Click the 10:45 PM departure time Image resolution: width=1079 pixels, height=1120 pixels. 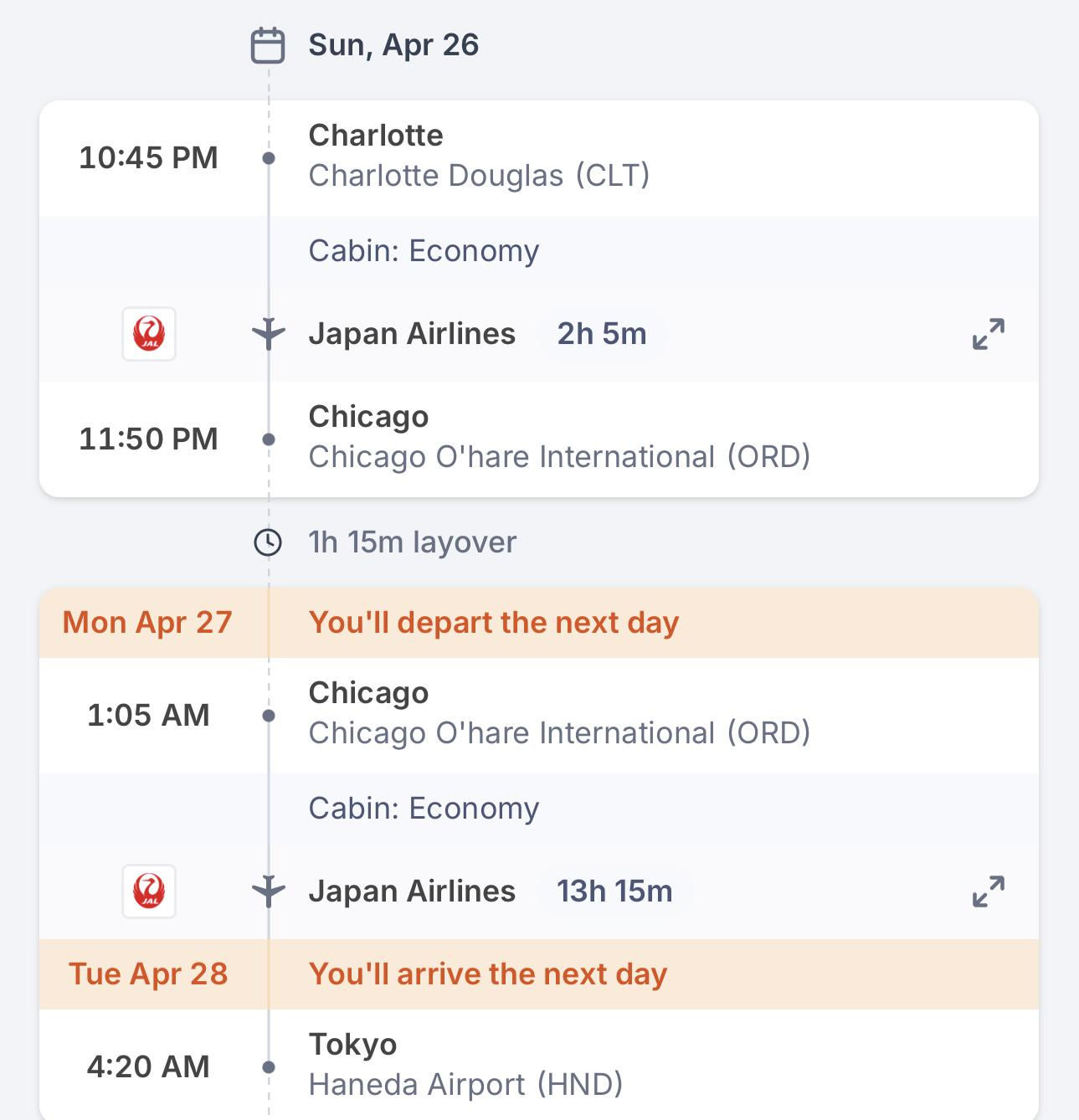(148, 157)
